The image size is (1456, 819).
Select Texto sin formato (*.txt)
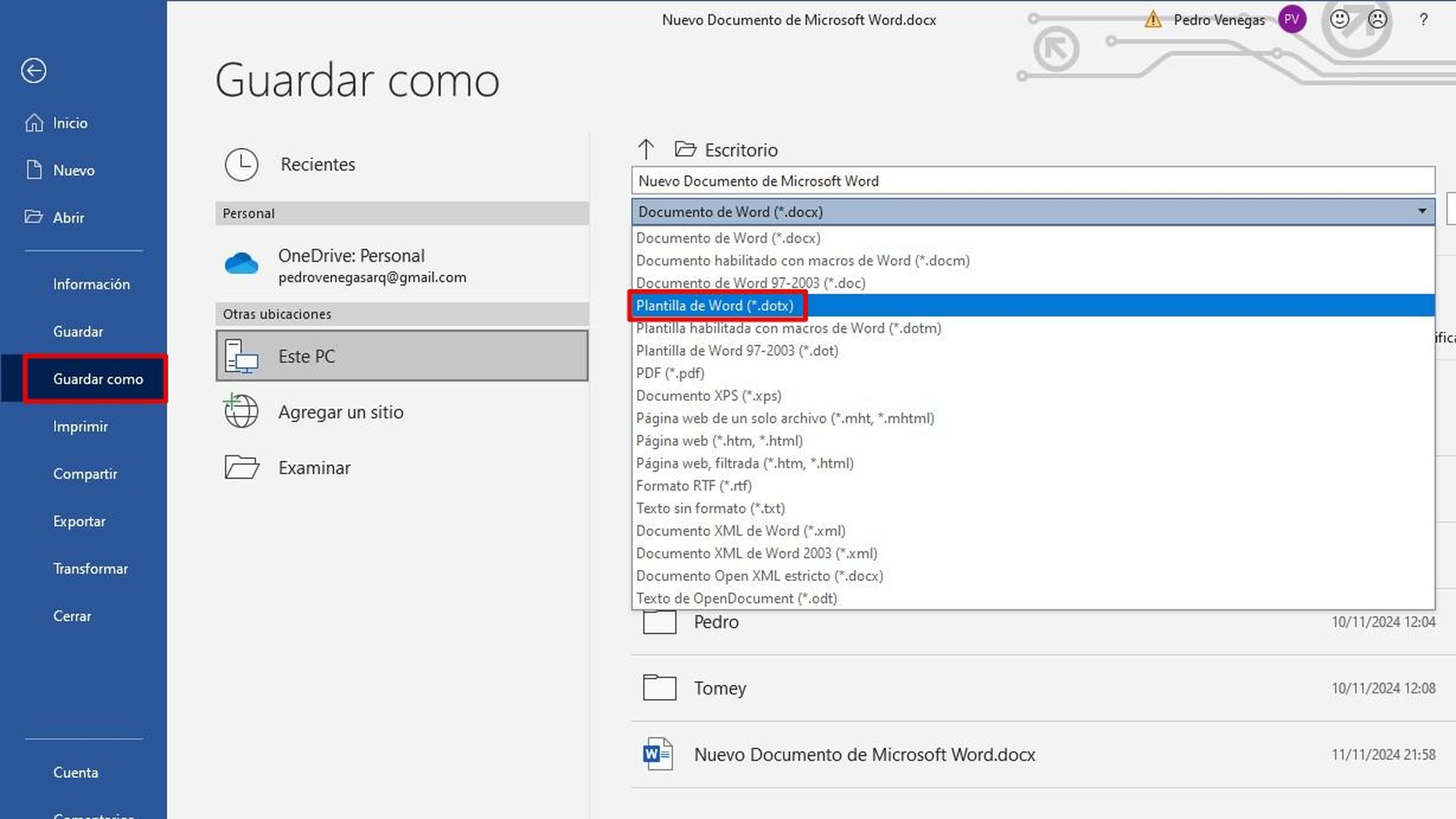(x=1032, y=508)
